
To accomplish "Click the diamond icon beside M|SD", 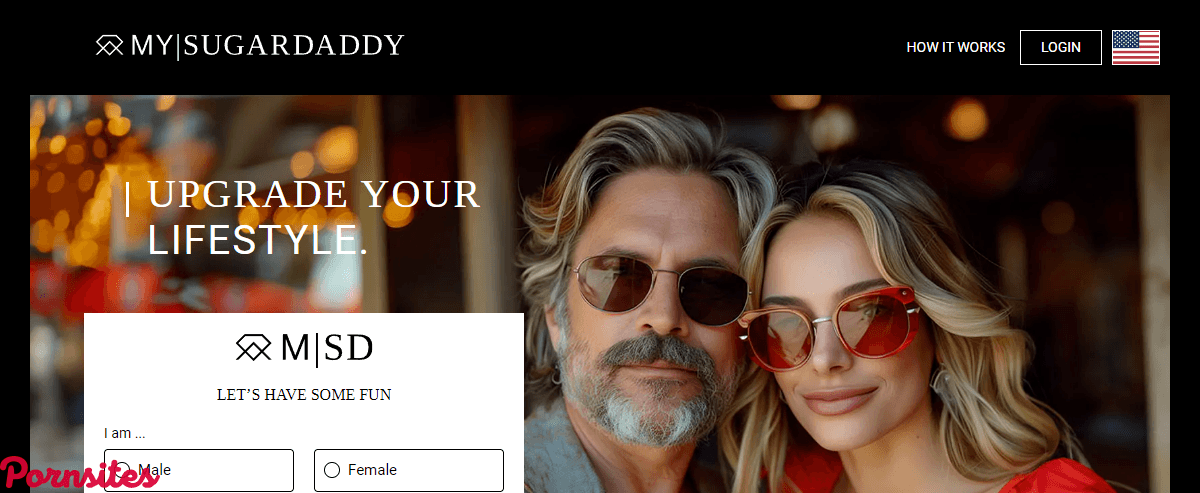I will pyautogui.click(x=254, y=348).
